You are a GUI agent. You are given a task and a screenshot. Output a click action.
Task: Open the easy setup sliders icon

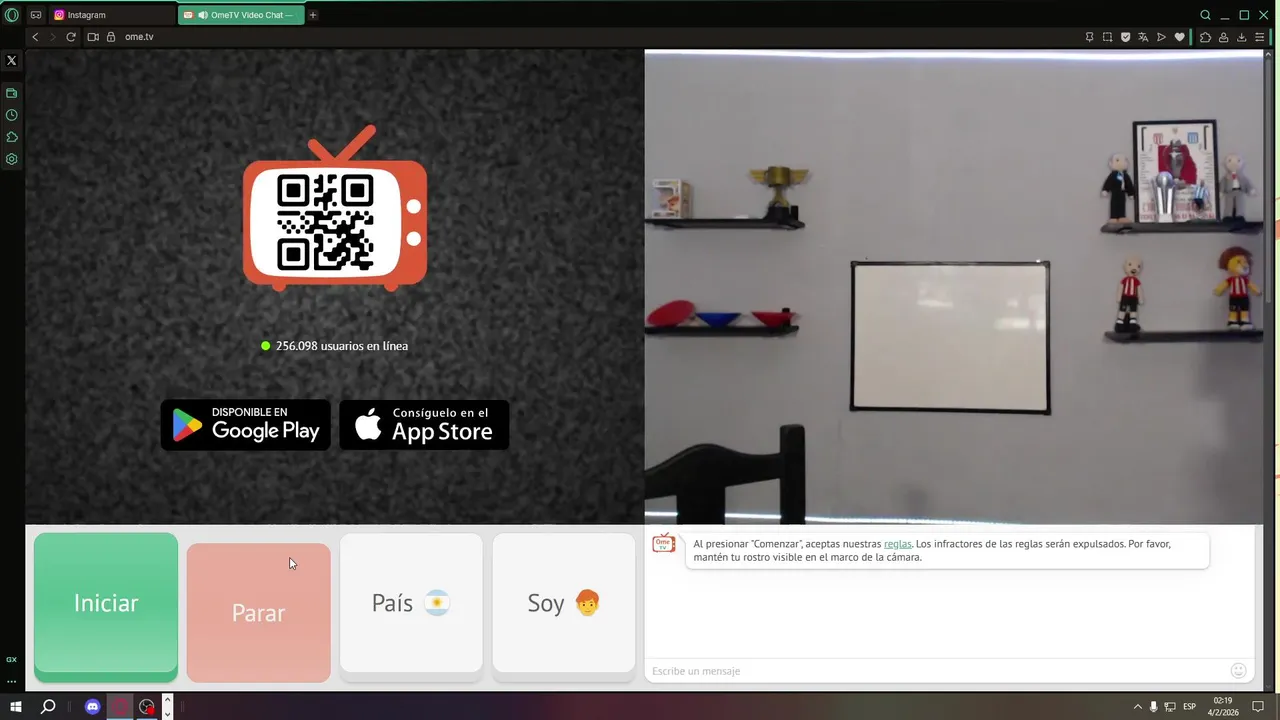1259,37
